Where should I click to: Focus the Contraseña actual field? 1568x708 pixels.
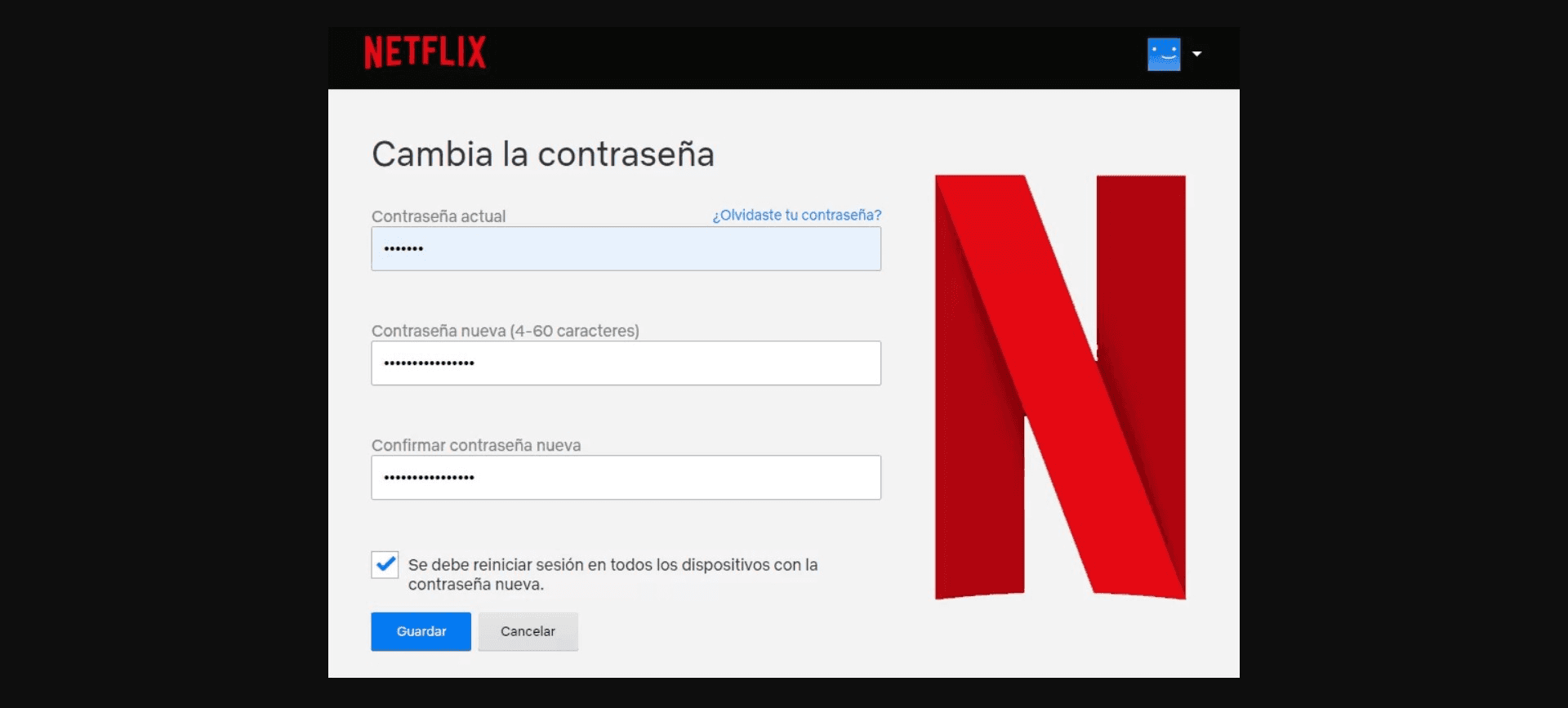626,248
